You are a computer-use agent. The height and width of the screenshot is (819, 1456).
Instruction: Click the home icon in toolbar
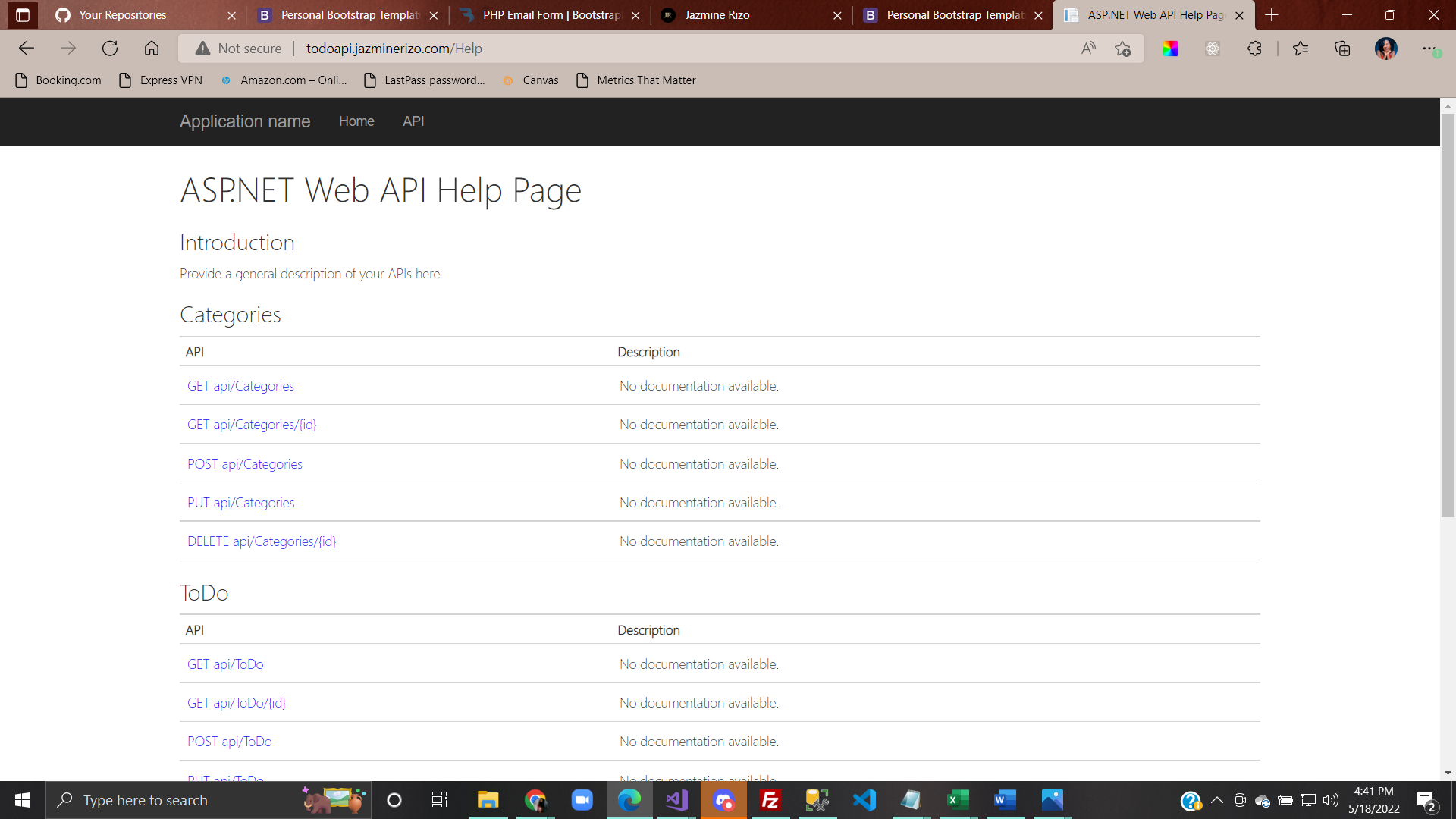[152, 49]
